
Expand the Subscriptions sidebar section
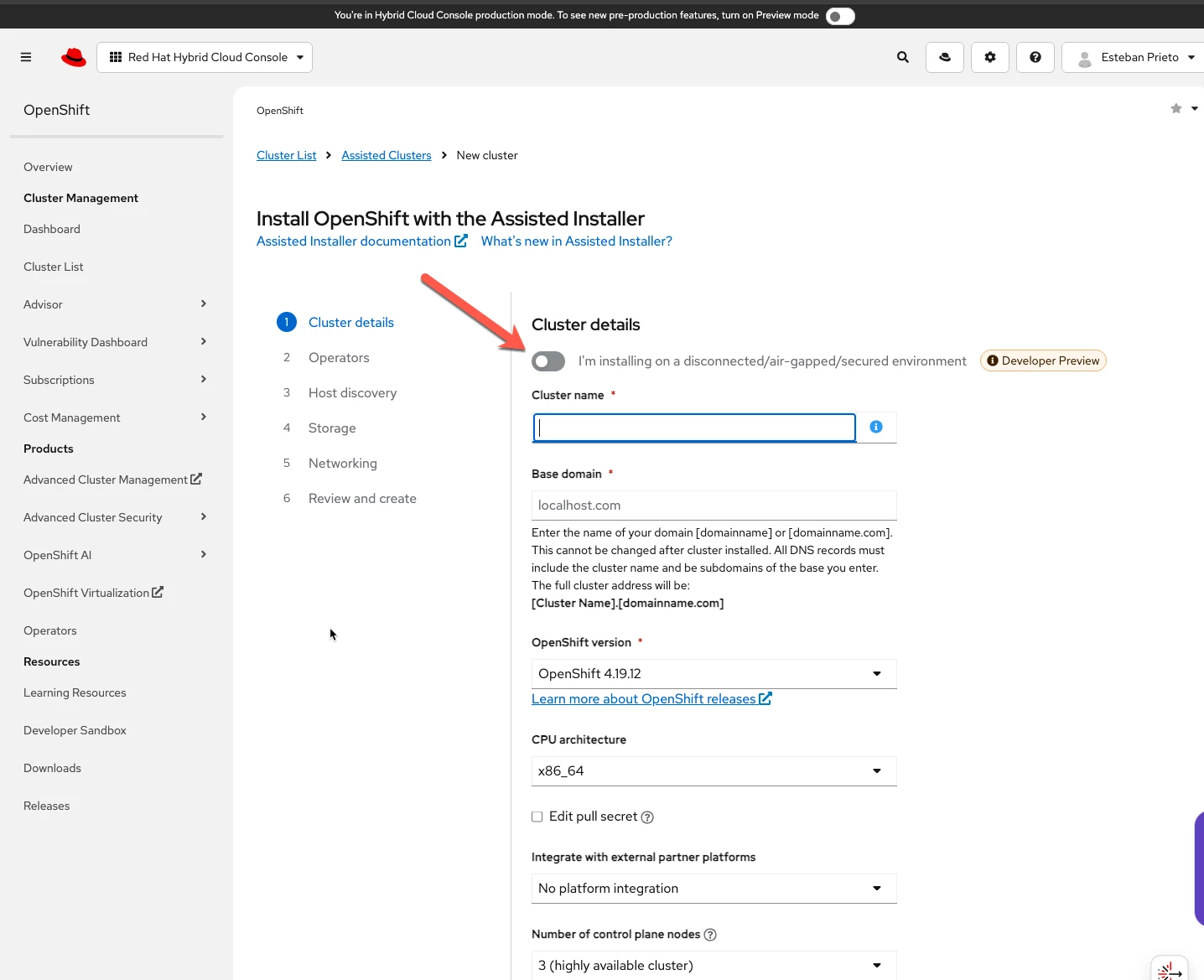(116, 380)
